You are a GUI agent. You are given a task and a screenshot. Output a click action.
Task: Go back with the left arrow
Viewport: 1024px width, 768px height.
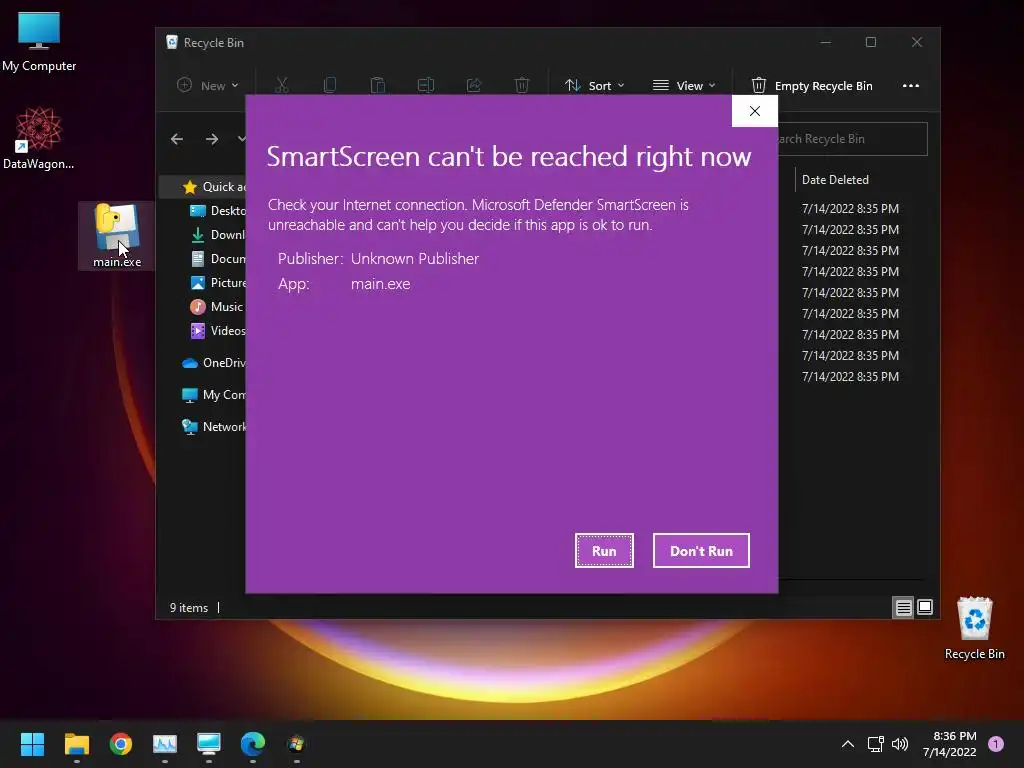click(x=177, y=139)
